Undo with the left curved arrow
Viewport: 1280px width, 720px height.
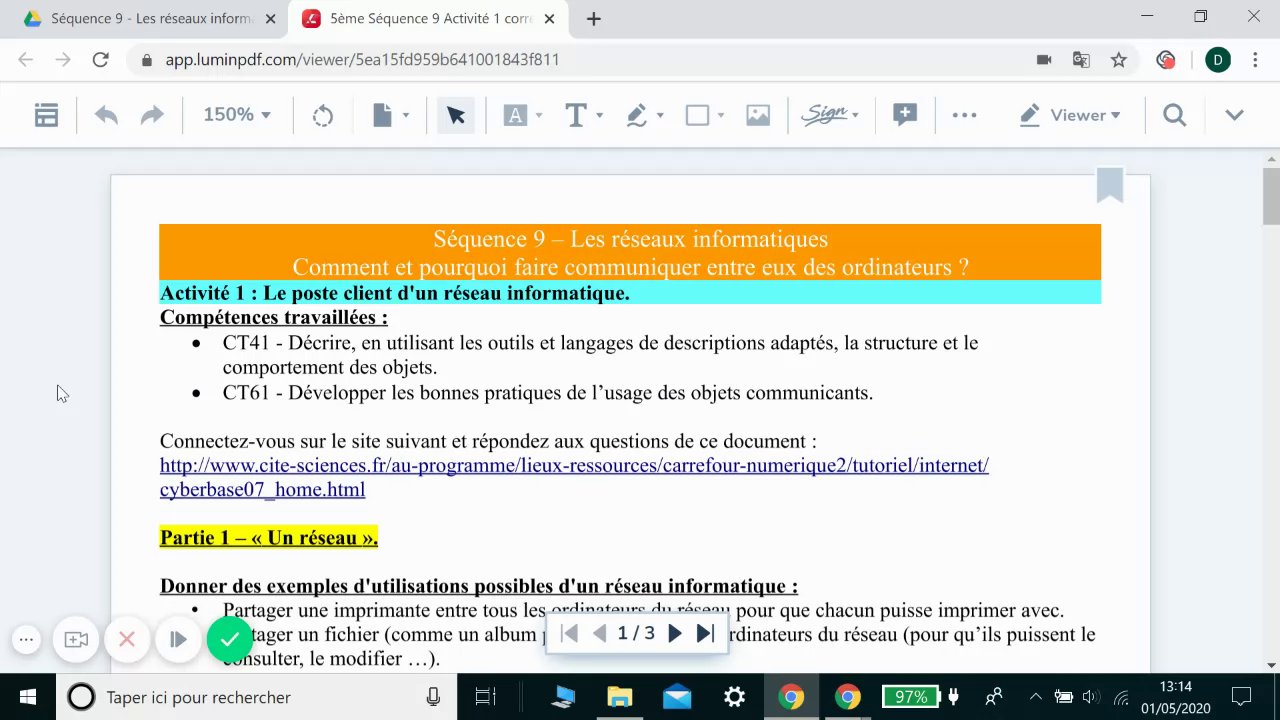(106, 115)
